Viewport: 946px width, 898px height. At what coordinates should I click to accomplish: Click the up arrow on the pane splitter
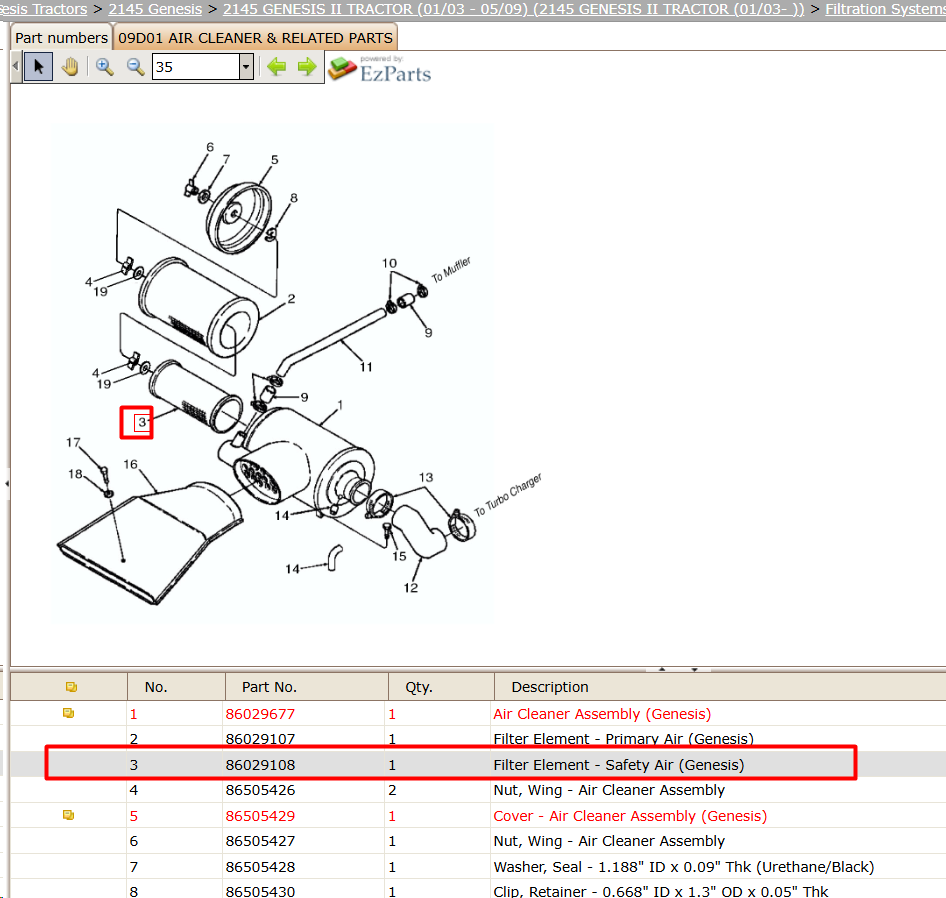tap(662, 669)
